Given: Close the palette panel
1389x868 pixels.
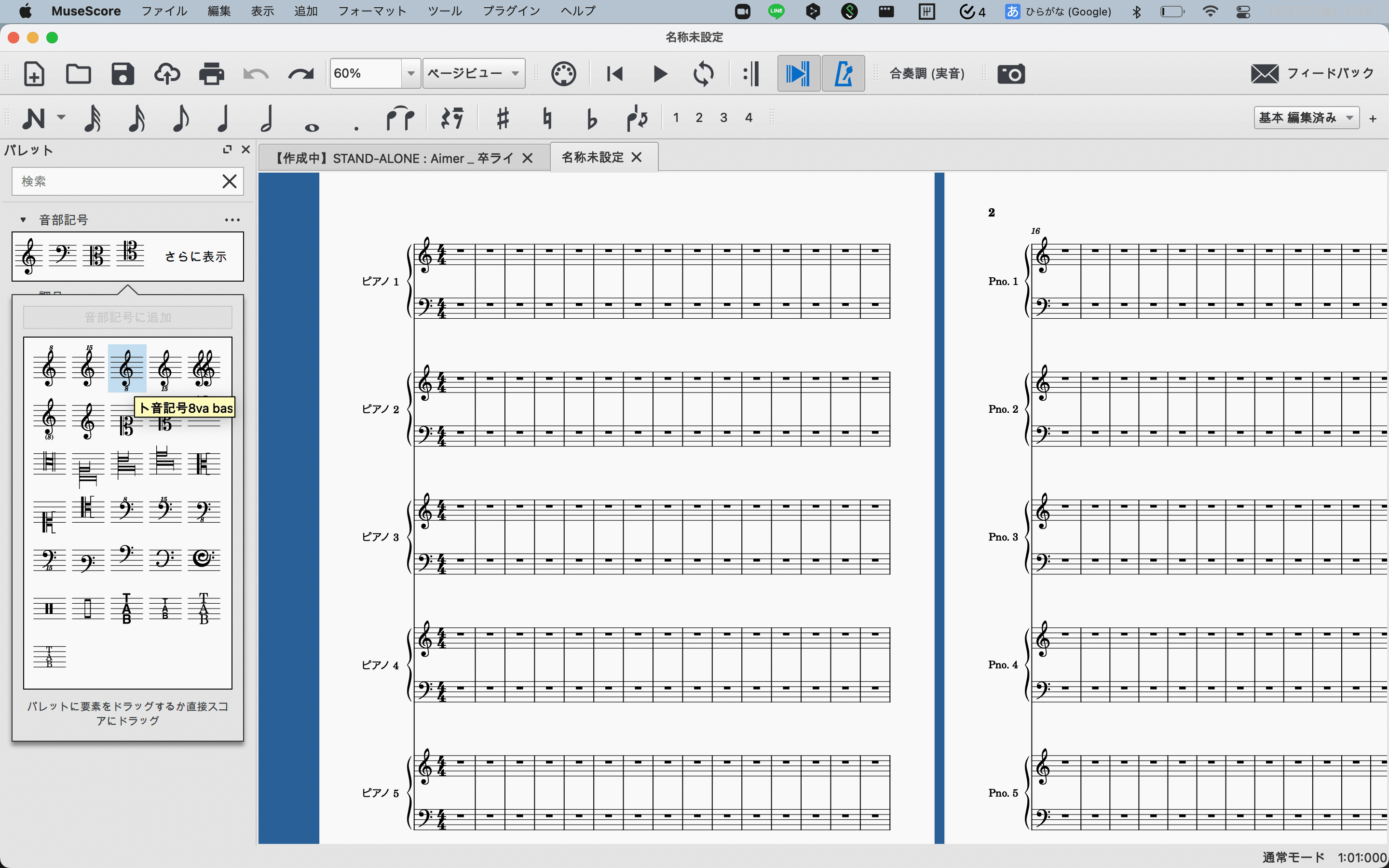Looking at the screenshot, I should (x=245, y=149).
